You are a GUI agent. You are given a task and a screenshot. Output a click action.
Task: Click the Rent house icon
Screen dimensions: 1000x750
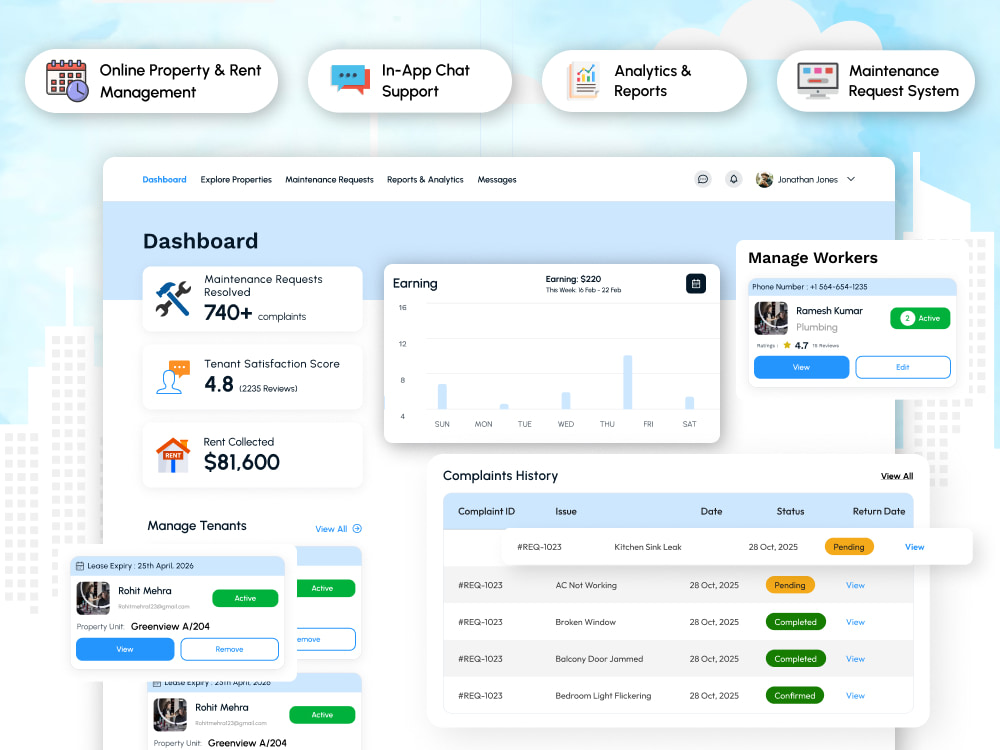(173, 455)
